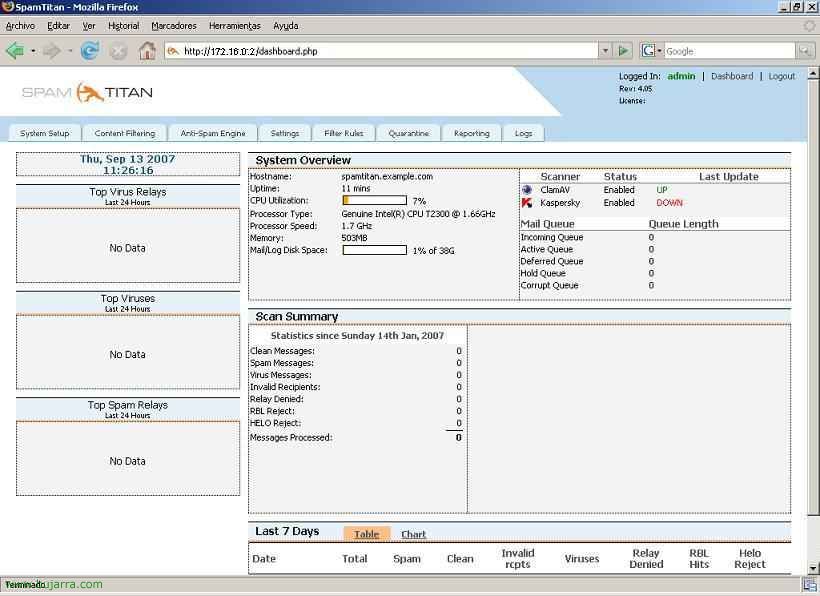Click the green Go arrow beside address bar
The width and height of the screenshot is (820, 596).
coord(623,51)
